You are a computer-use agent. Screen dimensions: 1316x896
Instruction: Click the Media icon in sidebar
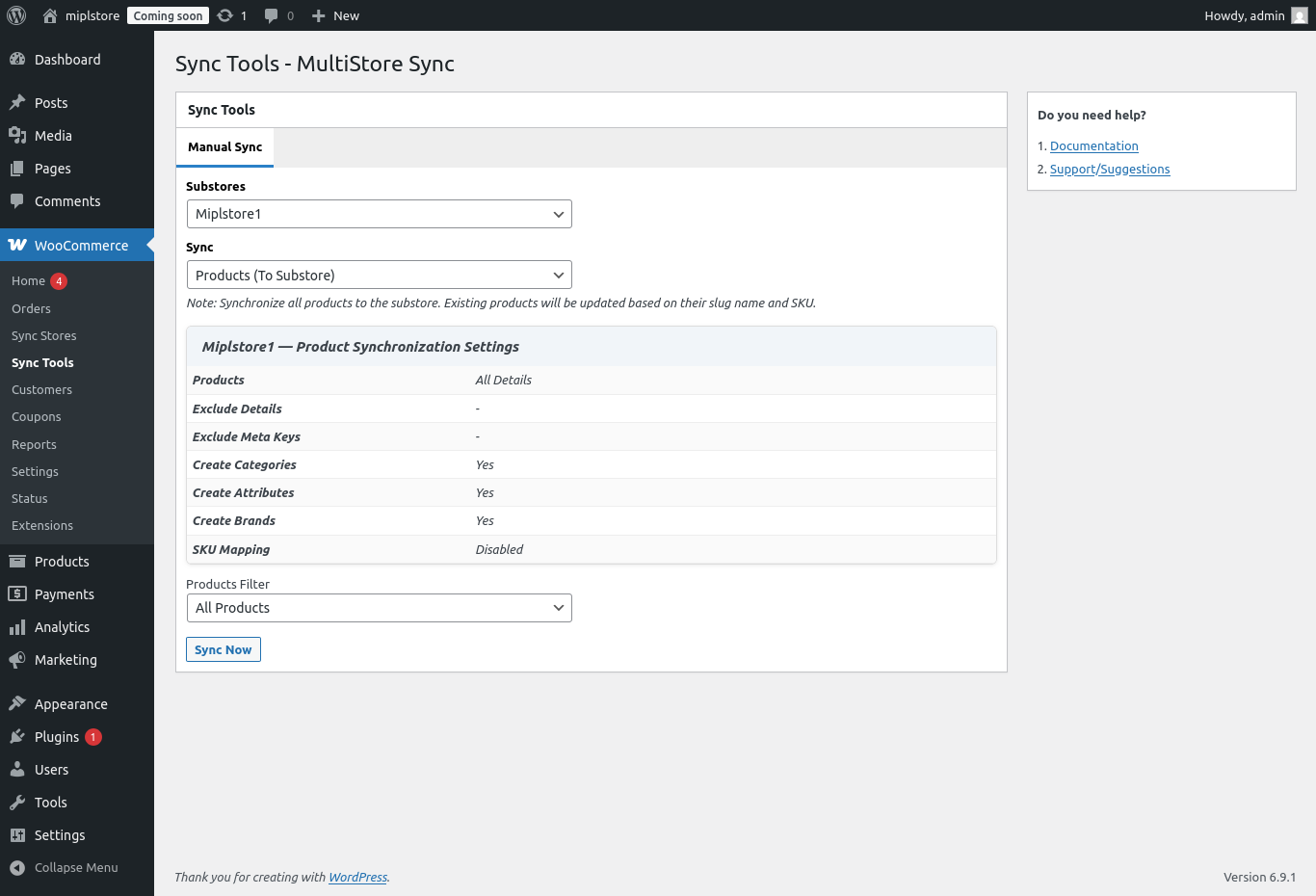tap(17, 136)
